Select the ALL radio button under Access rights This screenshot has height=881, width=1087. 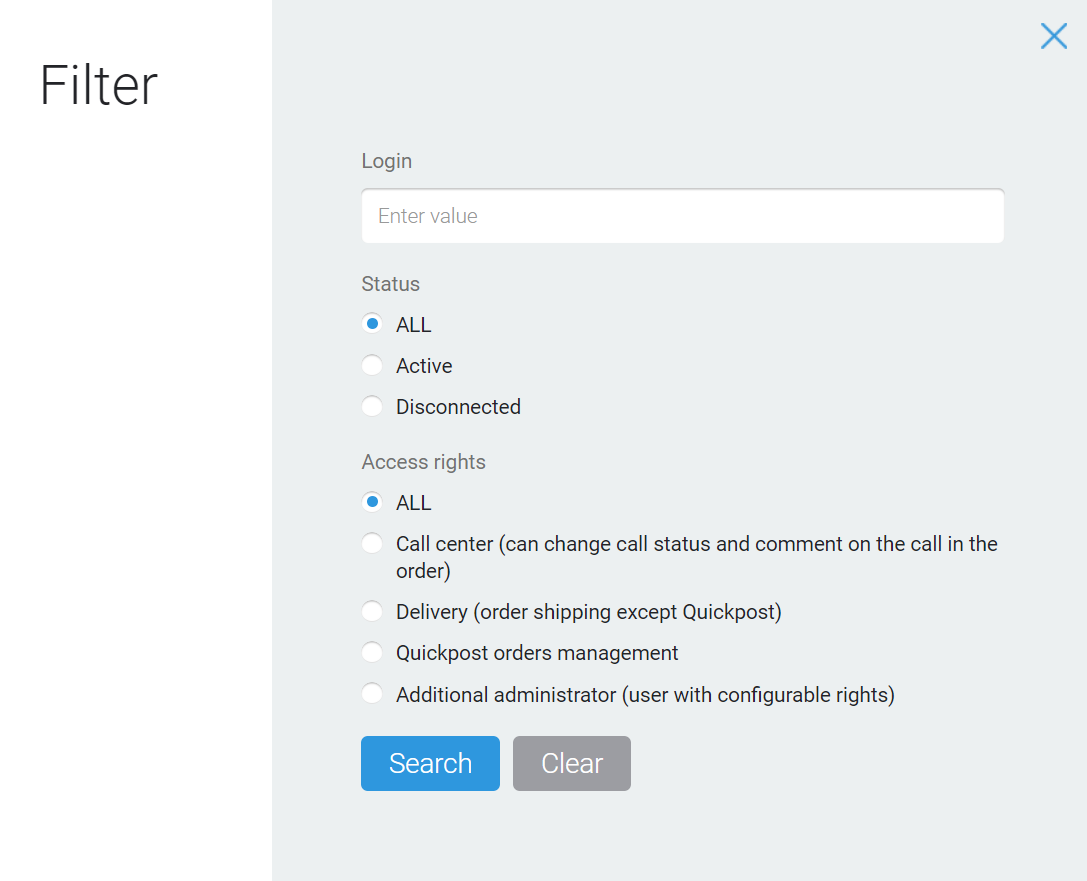[372, 502]
